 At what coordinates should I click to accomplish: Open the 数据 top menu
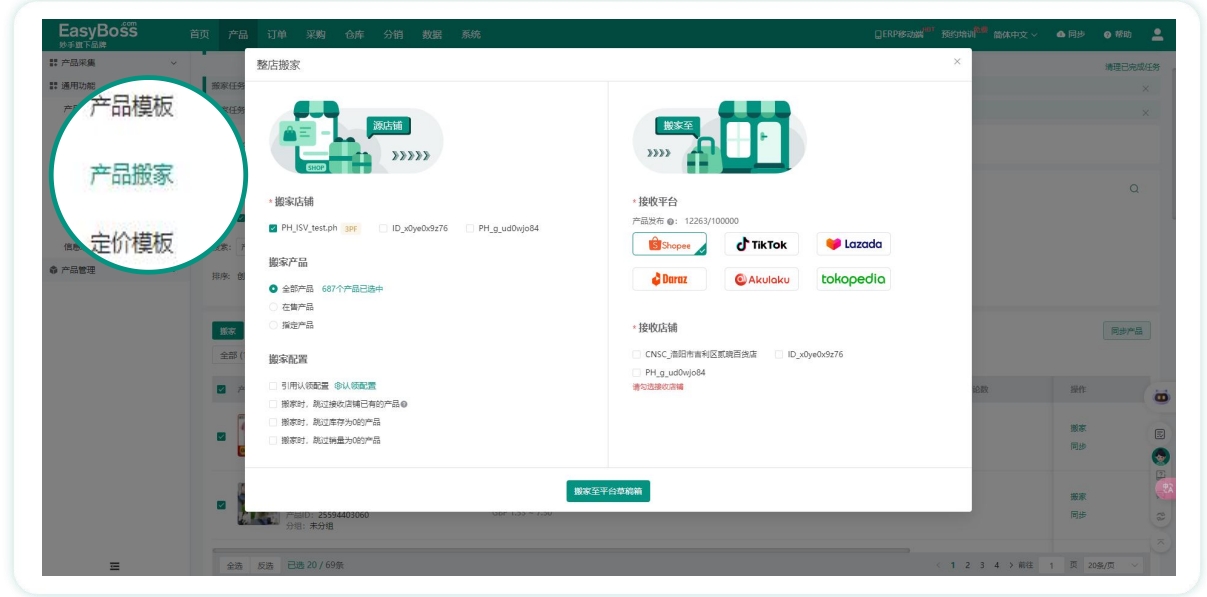pyautogui.click(x=432, y=35)
